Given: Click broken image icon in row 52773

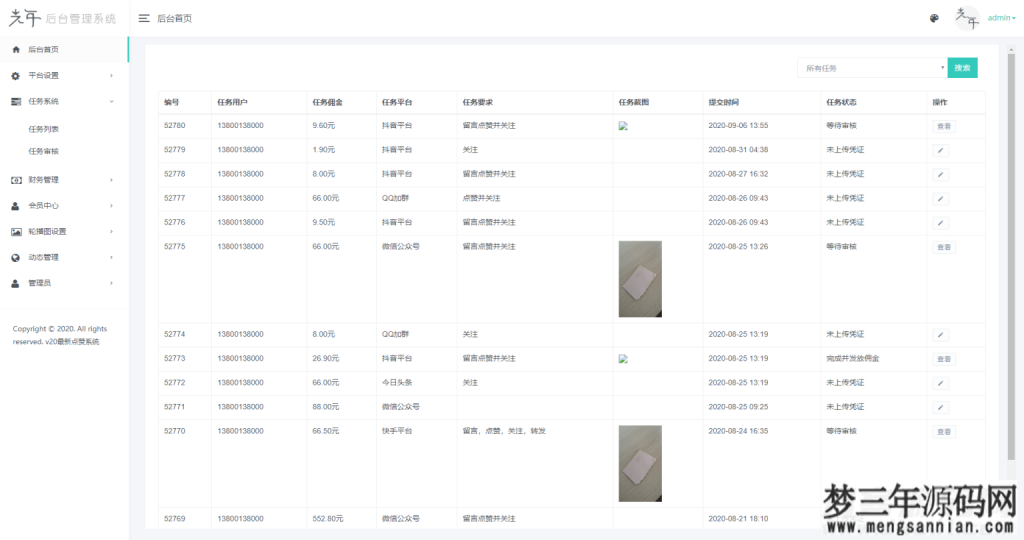Looking at the screenshot, I should pyautogui.click(x=623, y=359).
